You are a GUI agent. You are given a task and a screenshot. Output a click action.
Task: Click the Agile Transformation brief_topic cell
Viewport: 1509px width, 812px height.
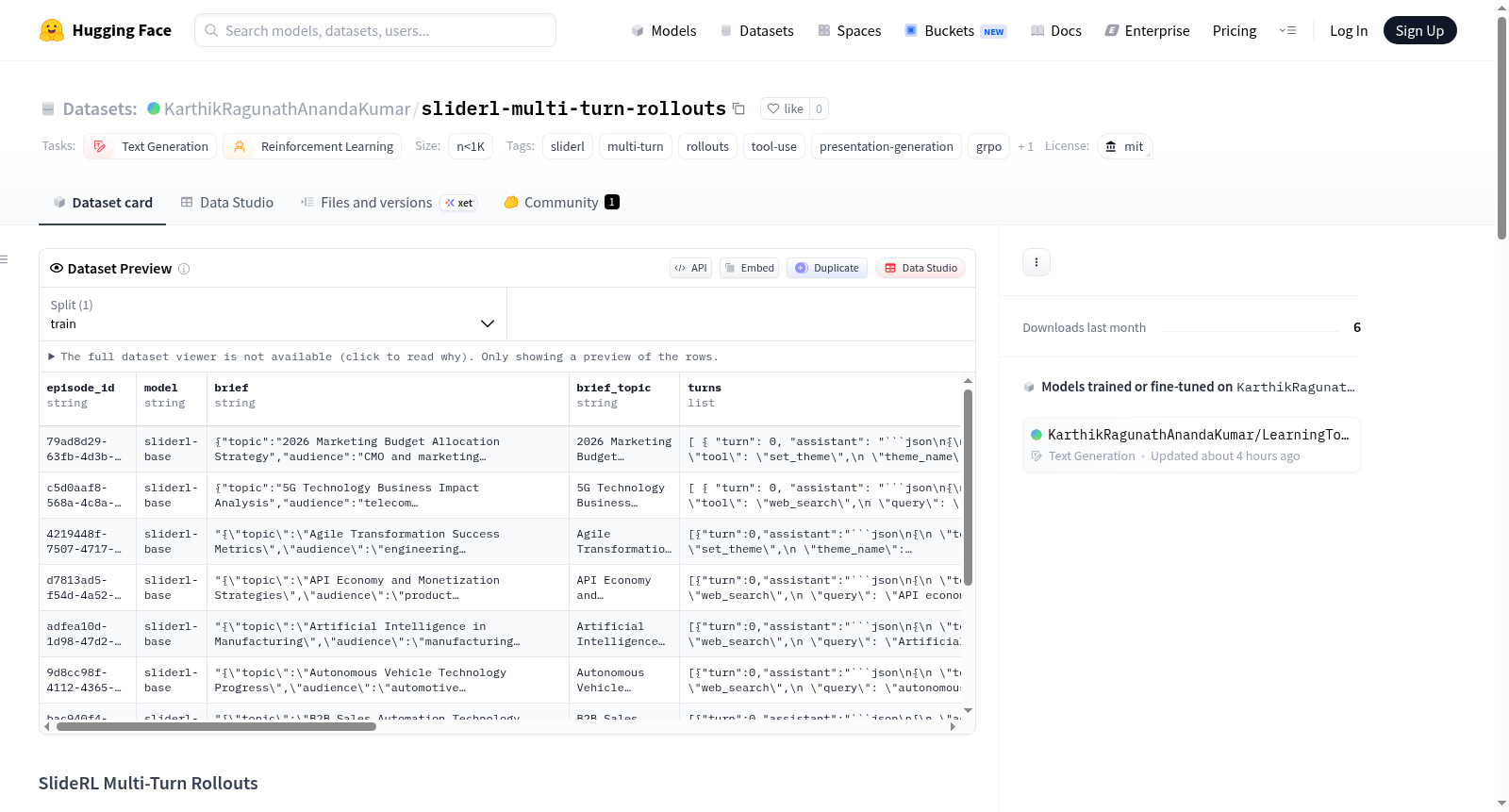624,541
